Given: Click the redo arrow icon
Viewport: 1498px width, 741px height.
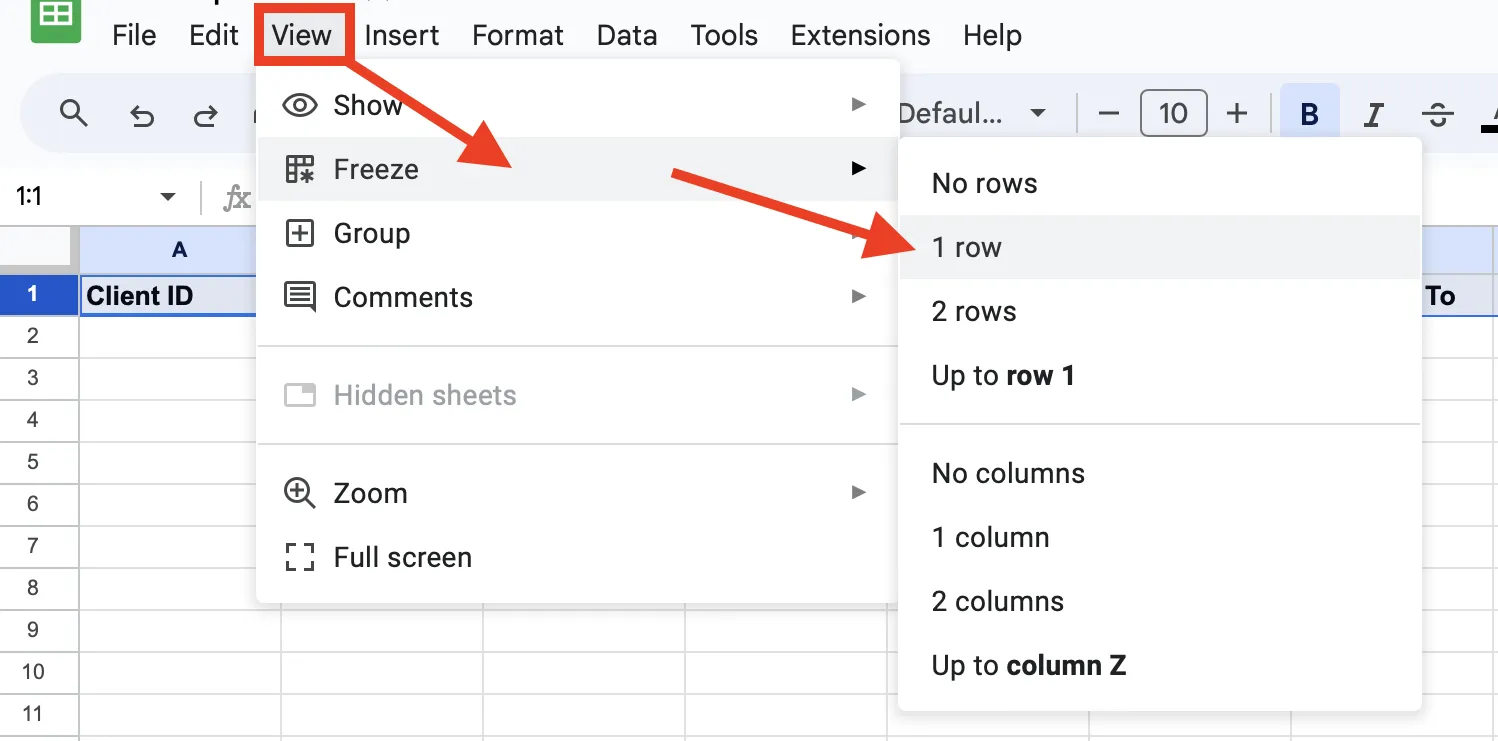Looking at the screenshot, I should point(206,115).
